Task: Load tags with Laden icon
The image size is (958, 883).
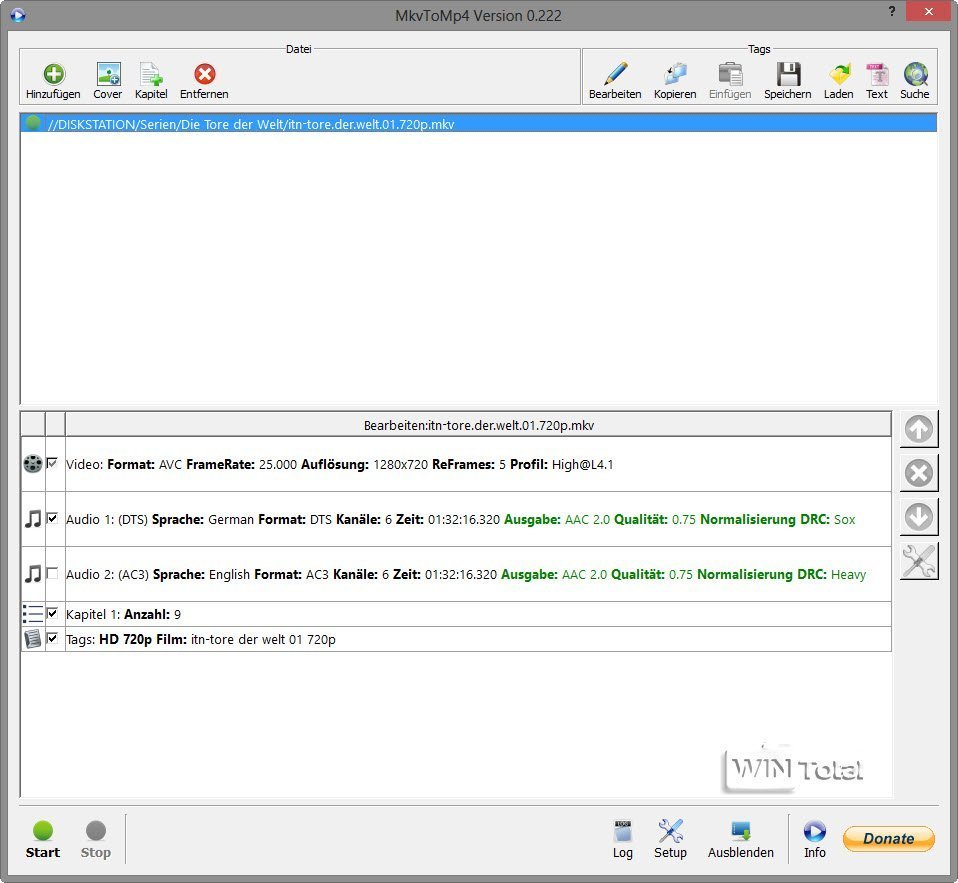Action: pos(839,75)
